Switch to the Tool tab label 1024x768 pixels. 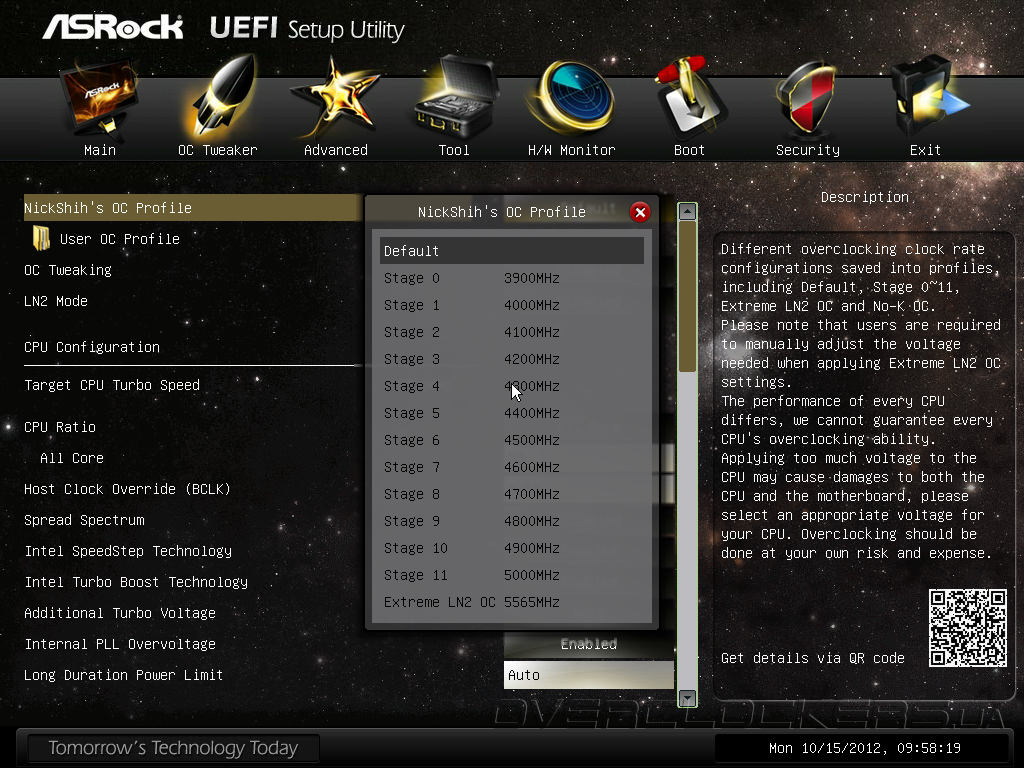[x=454, y=150]
